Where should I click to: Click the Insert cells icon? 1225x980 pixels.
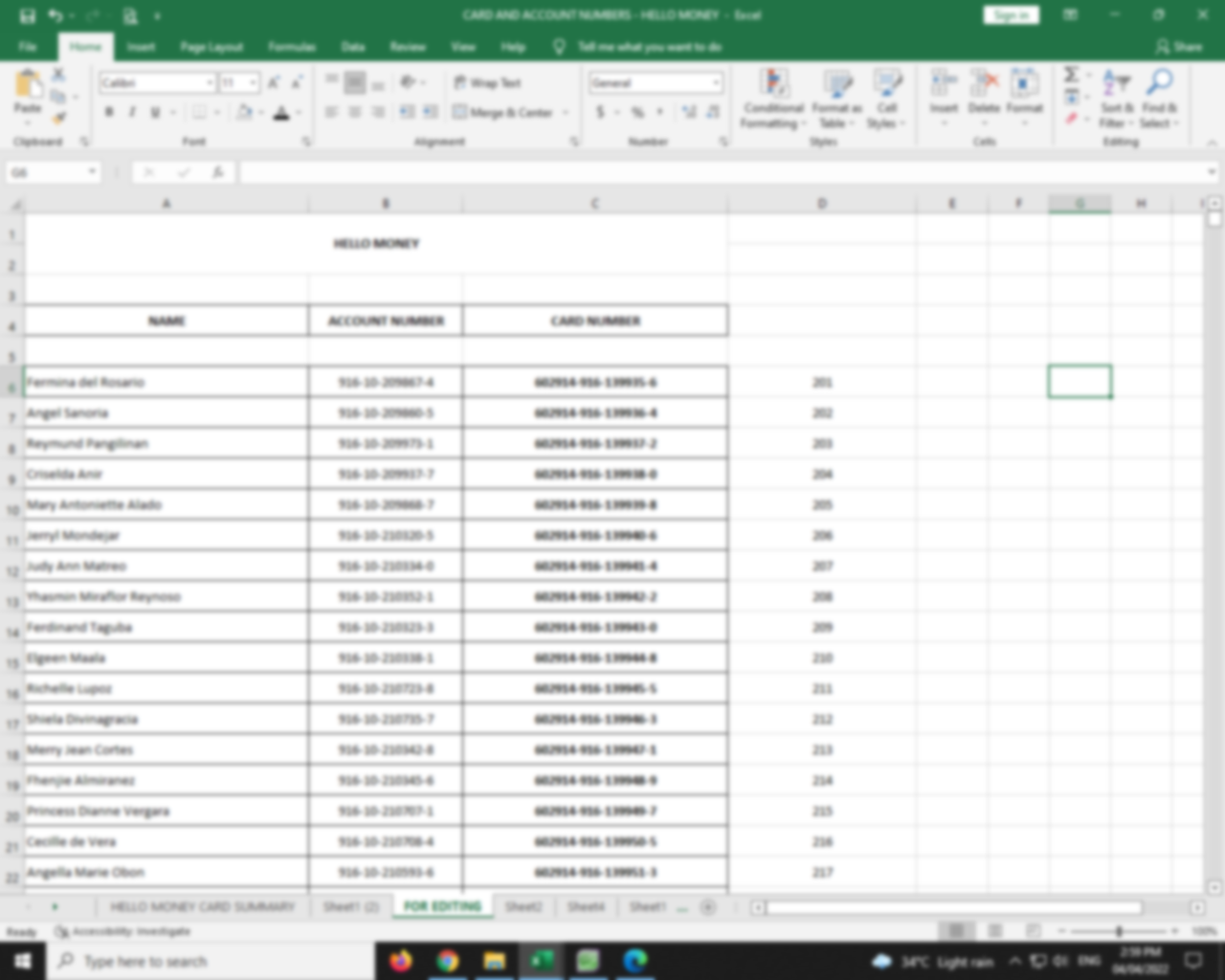944,92
